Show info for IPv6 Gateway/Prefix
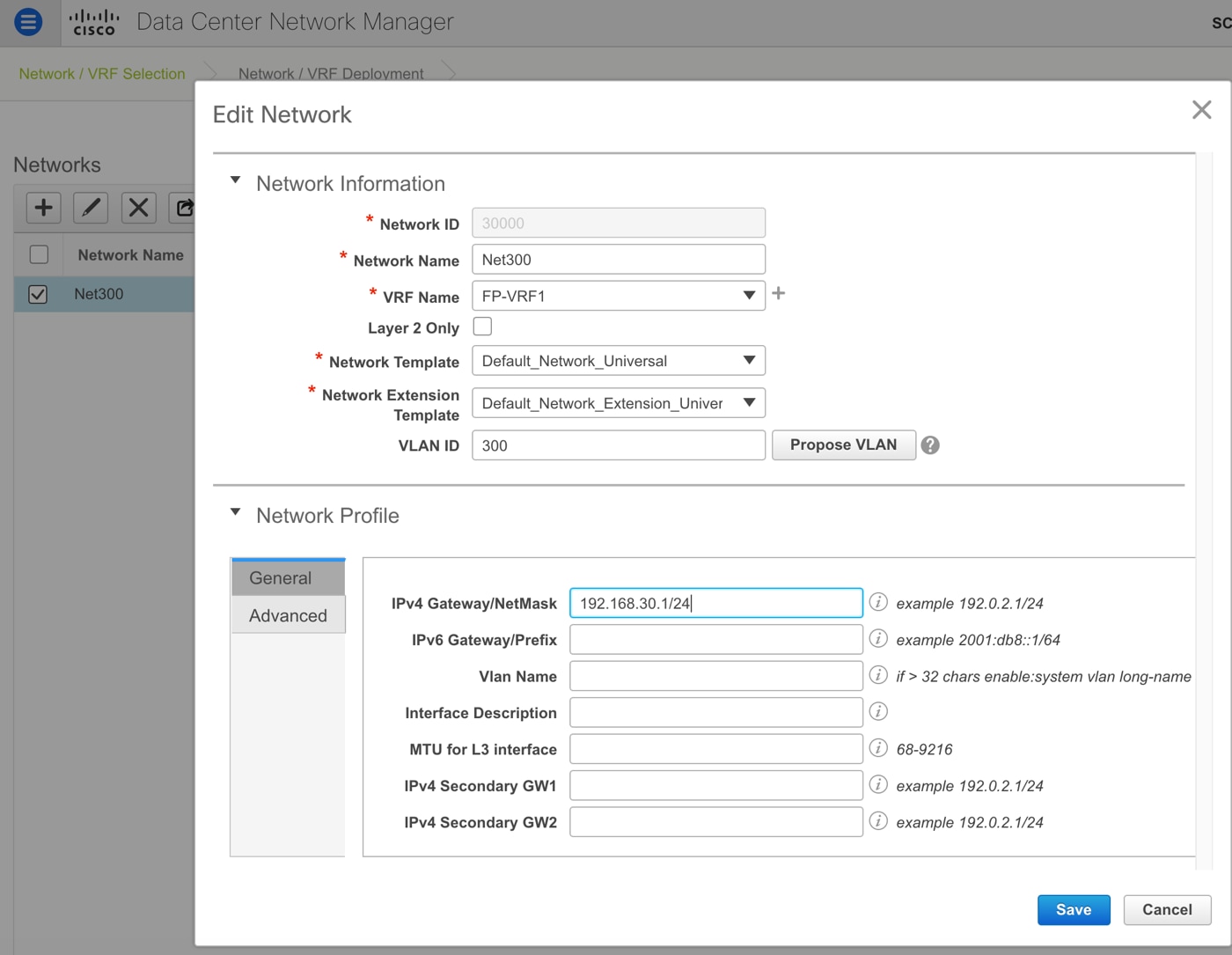1232x955 pixels. pos(878,638)
